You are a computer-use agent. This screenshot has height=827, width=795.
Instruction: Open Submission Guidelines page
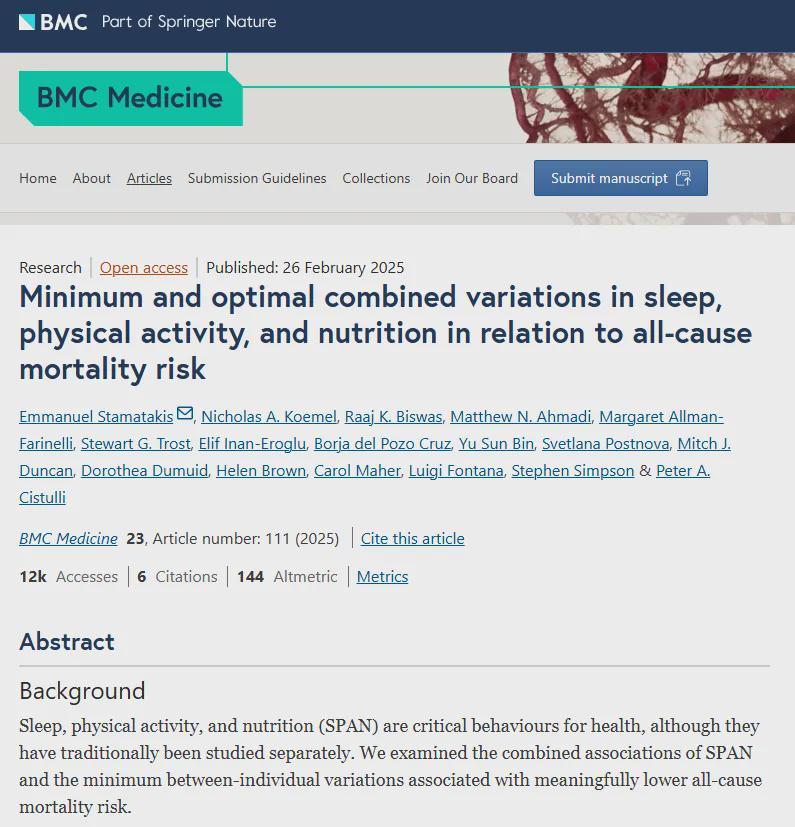(x=257, y=178)
